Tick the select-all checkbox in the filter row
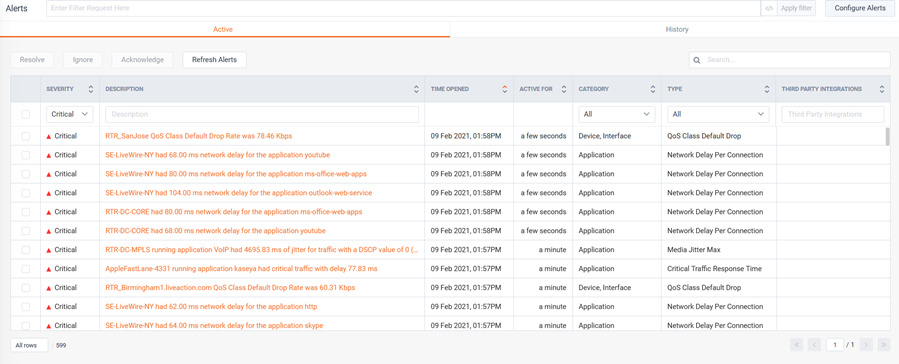This screenshot has width=899, height=364. pyautogui.click(x=25, y=115)
